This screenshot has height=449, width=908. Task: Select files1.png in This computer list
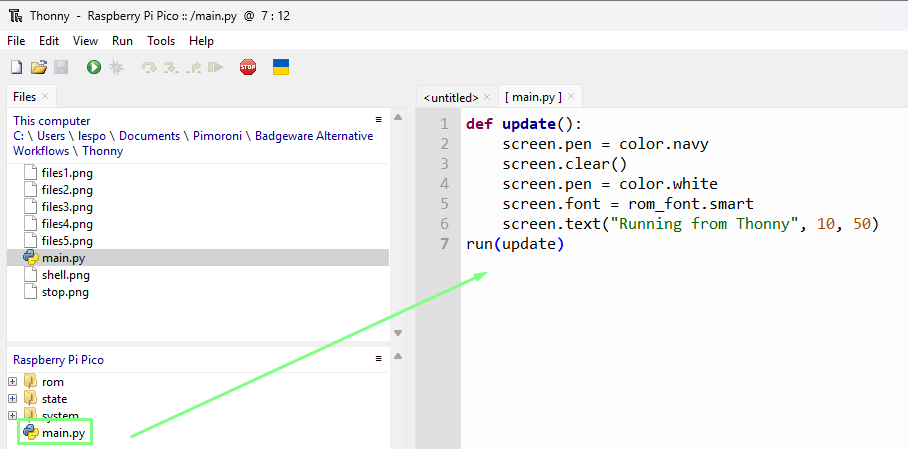[67, 173]
